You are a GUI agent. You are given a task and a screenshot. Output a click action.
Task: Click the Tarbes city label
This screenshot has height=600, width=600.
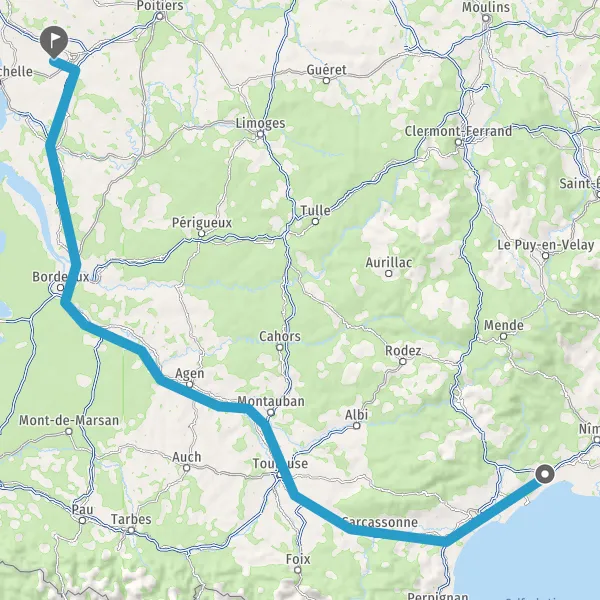(x=131, y=519)
